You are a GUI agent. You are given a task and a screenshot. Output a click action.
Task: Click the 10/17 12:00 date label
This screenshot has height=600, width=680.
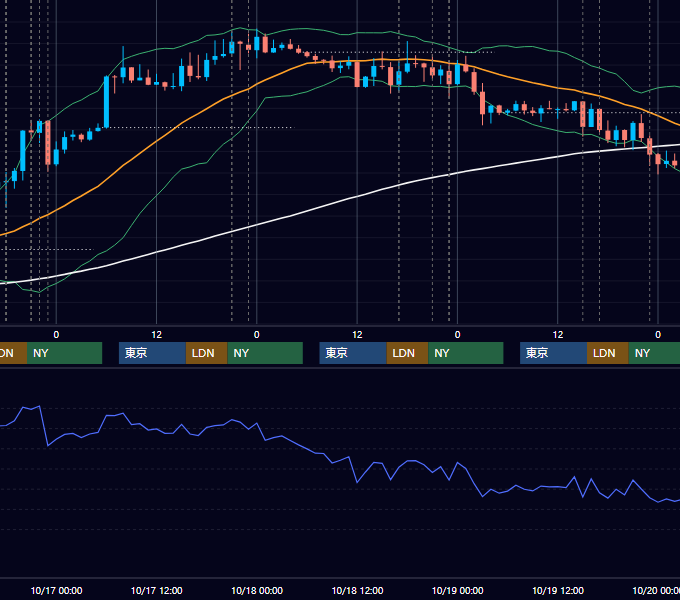coord(157,590)
